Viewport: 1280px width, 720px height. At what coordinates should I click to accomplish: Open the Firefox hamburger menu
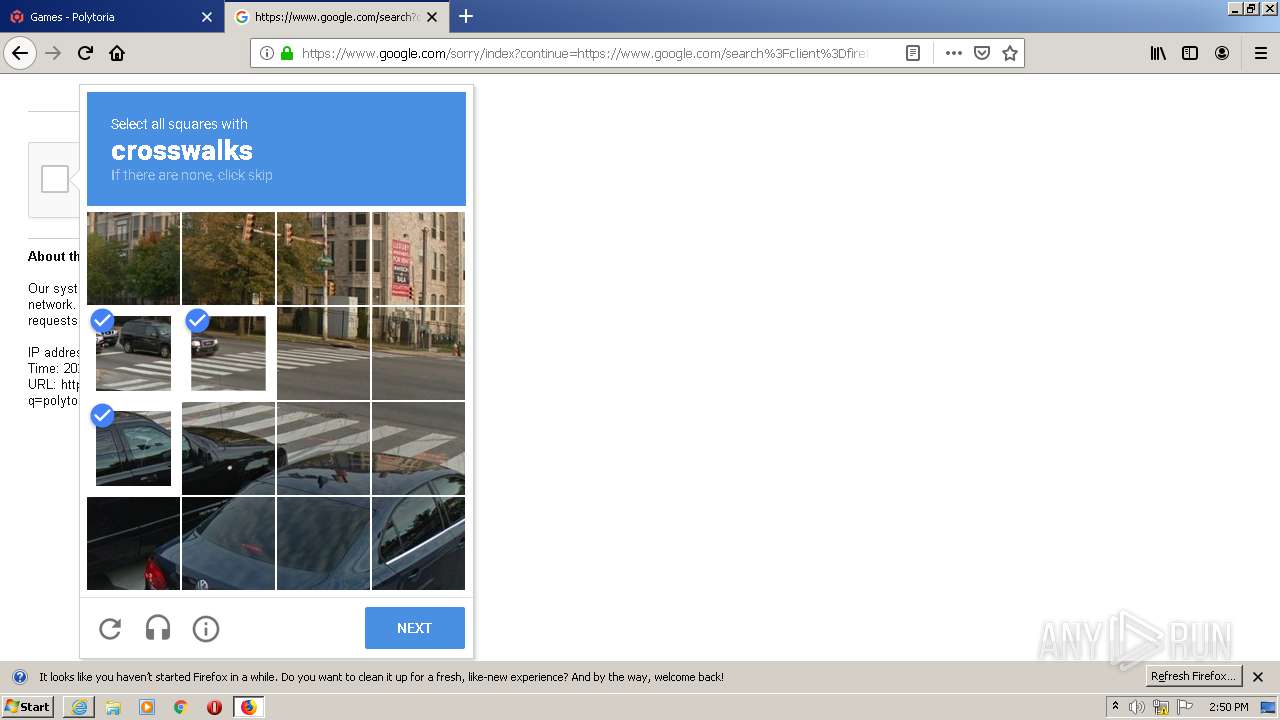click(1261, 53)
